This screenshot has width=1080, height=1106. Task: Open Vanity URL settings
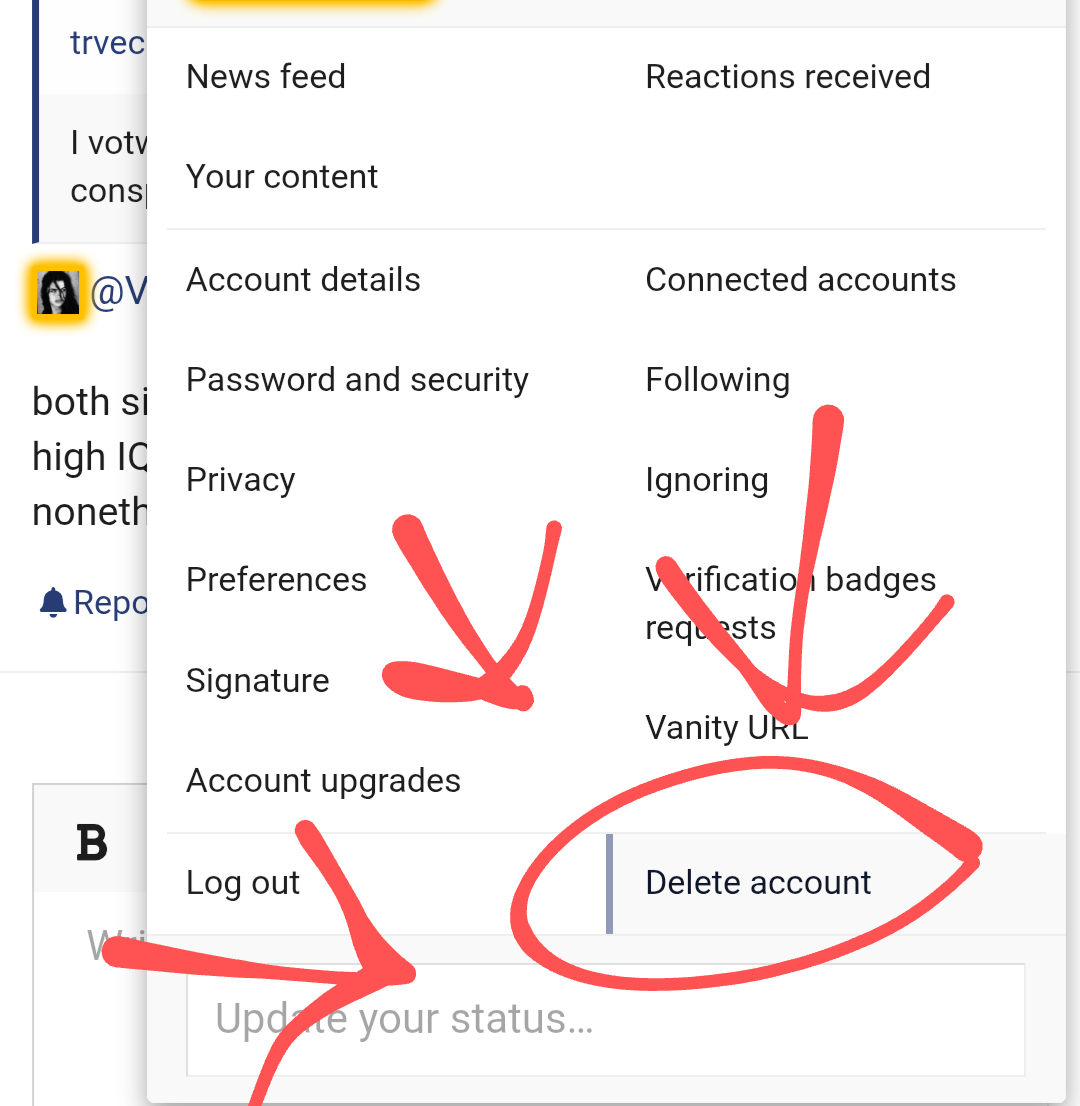click(x=727, y=727)
